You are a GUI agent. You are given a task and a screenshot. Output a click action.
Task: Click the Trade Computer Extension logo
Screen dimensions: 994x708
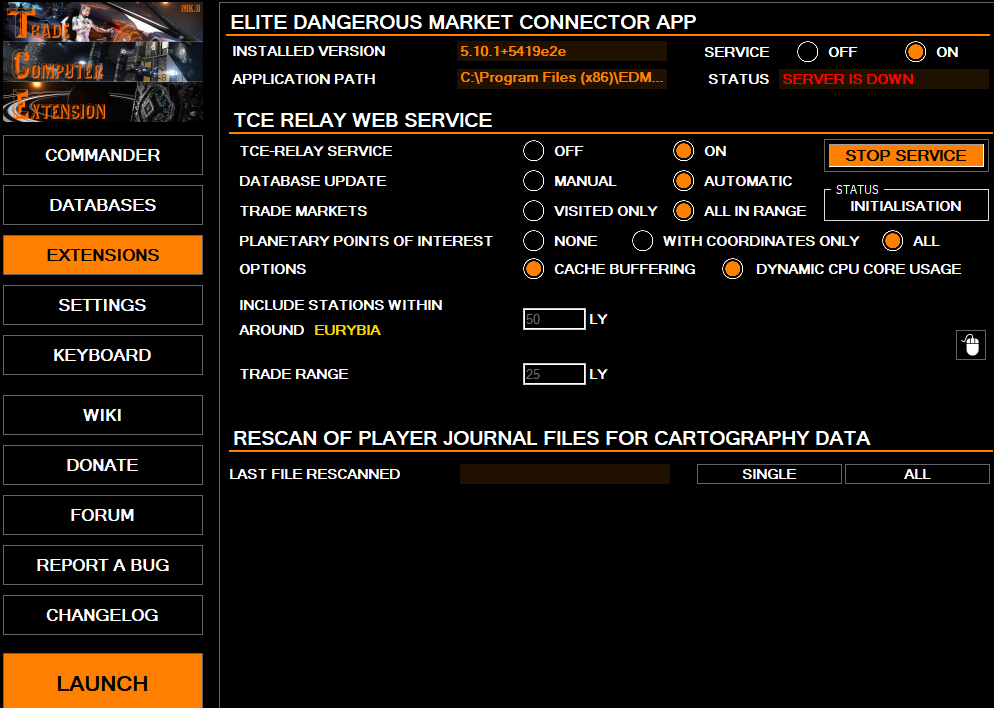(x=103, y=62)
